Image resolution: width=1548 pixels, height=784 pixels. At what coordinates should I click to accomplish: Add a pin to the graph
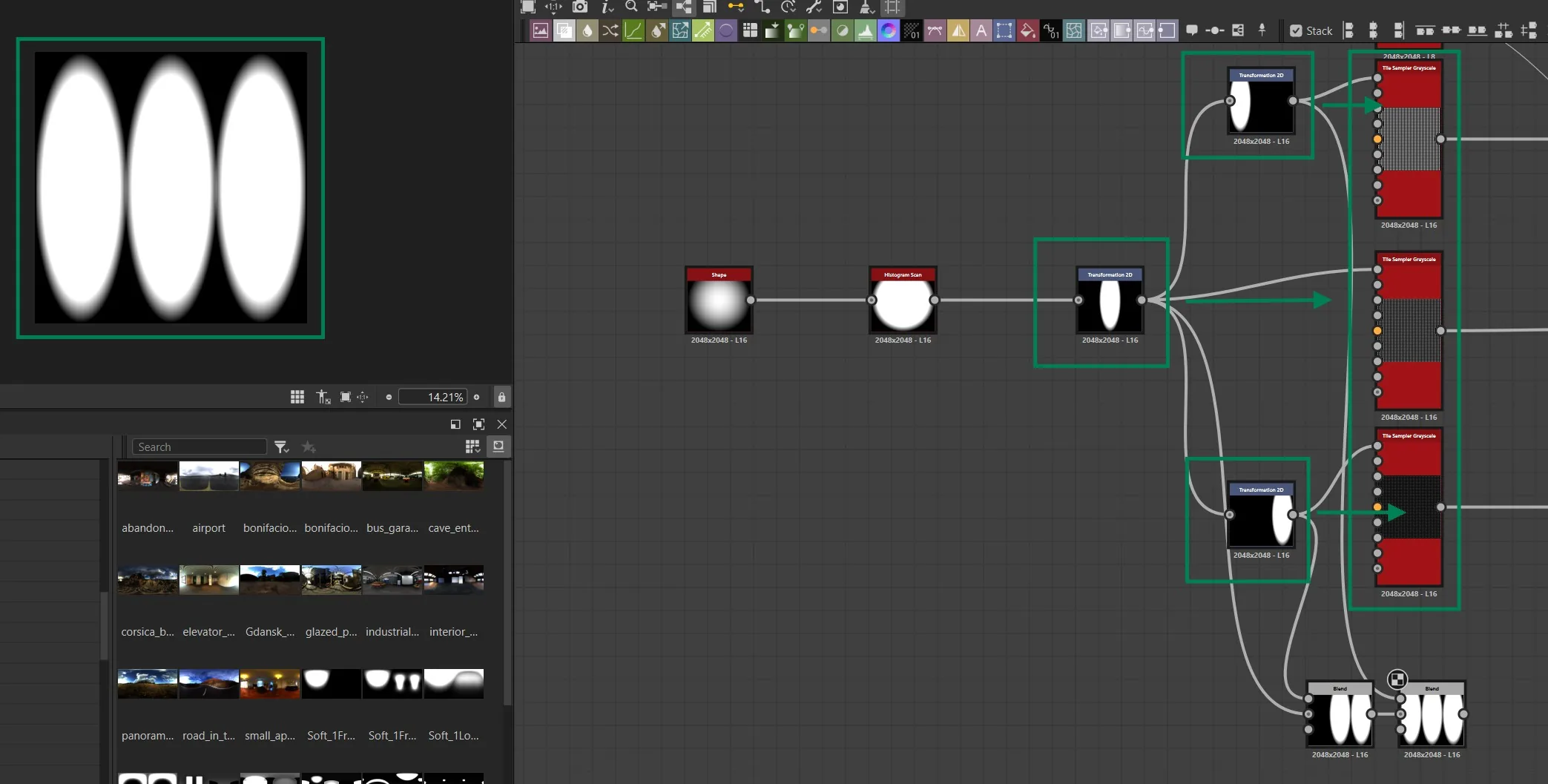tap(1262, 30)
